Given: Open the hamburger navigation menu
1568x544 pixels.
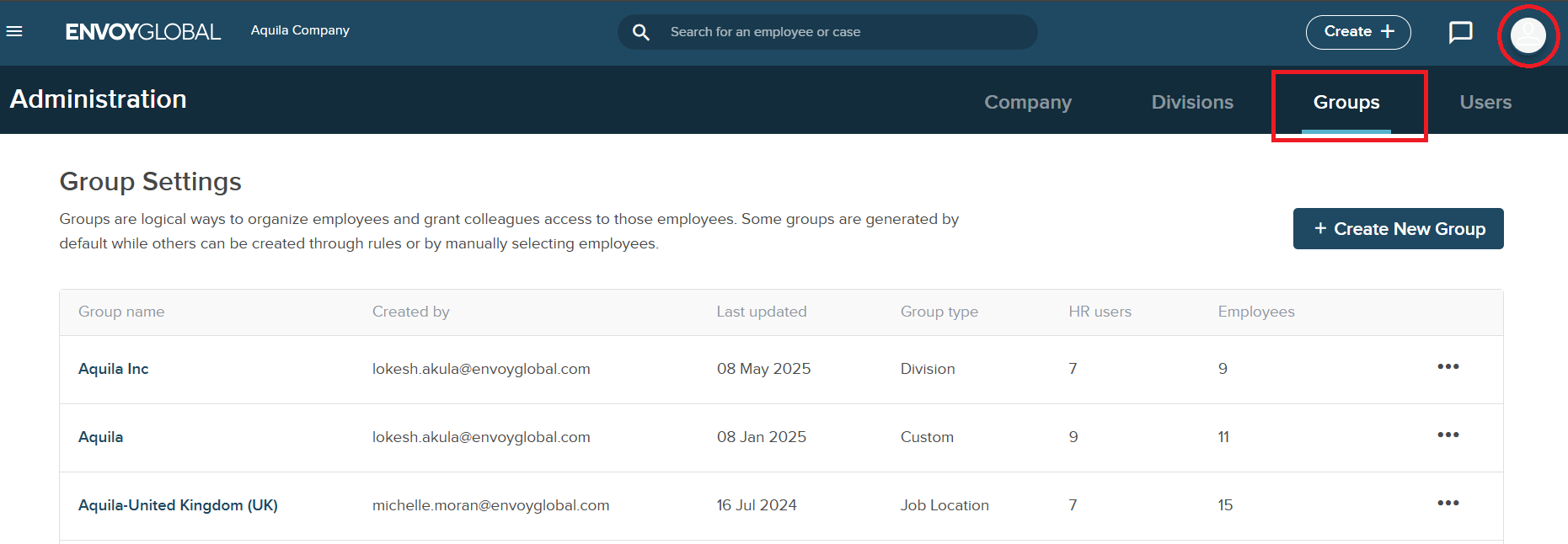Looking at the screenshot, I should tap(14, 32).
